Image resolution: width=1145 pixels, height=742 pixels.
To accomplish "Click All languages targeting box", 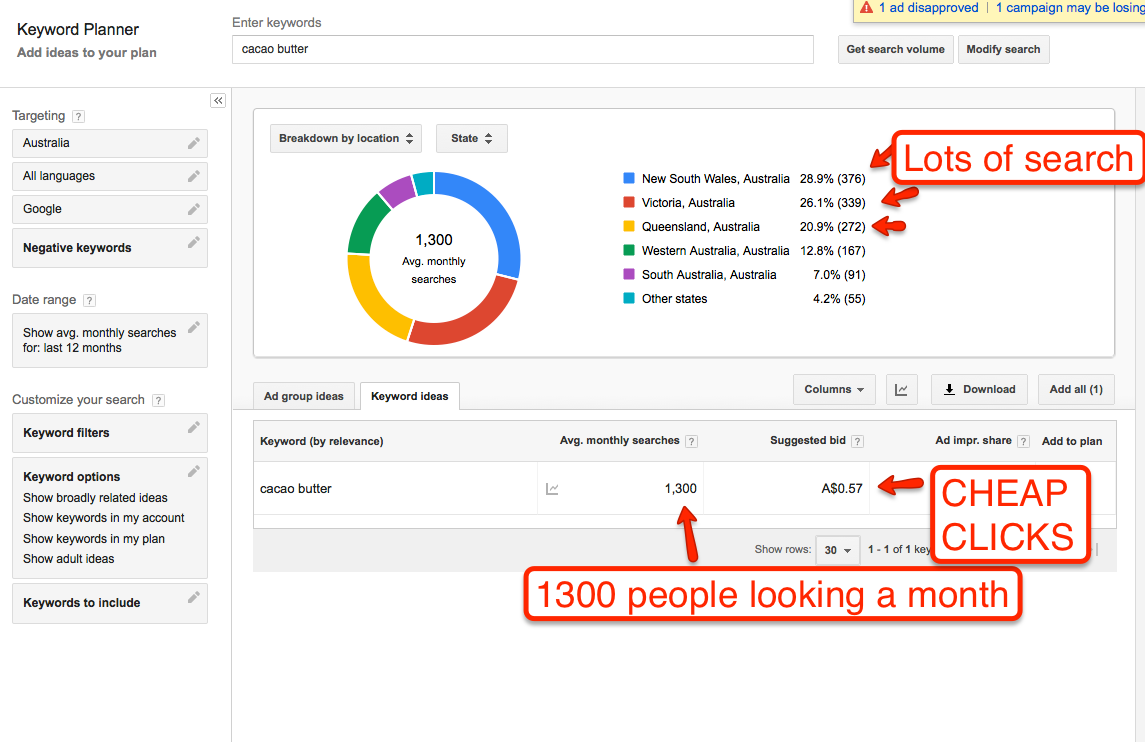I will click(x=110, y=176).
